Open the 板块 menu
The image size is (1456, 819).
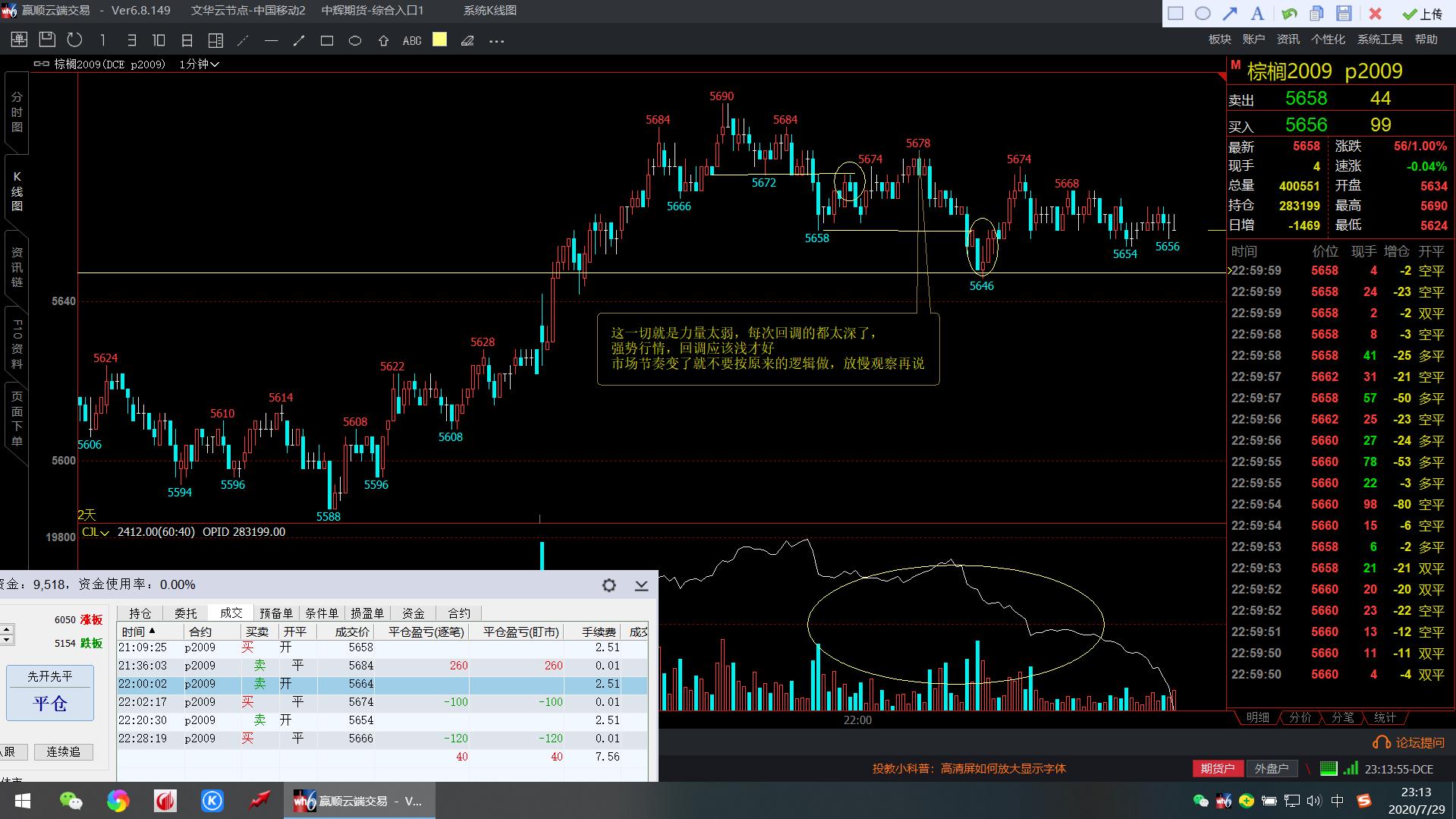coord(1220,39)
